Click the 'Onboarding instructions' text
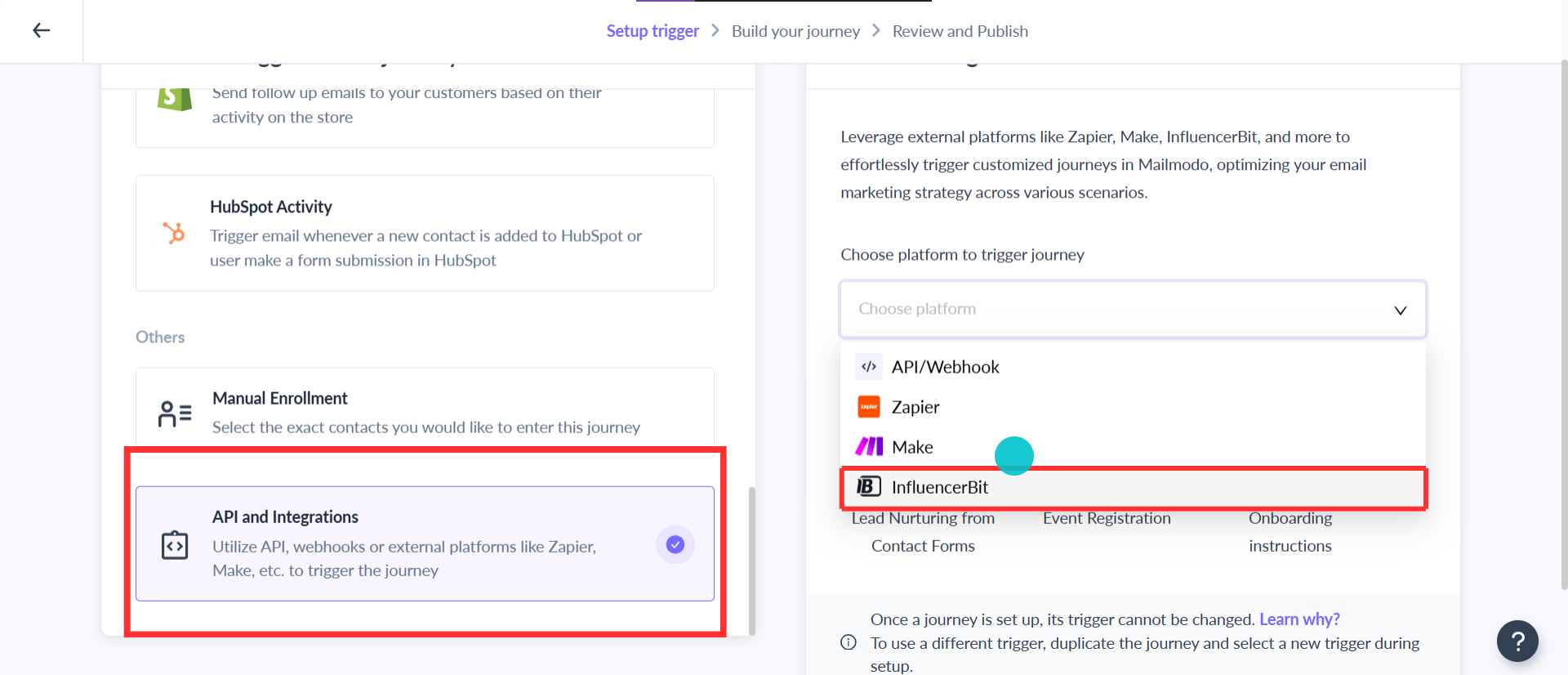This screenshot has height=675, width=1568. (x=1290, y=532)
